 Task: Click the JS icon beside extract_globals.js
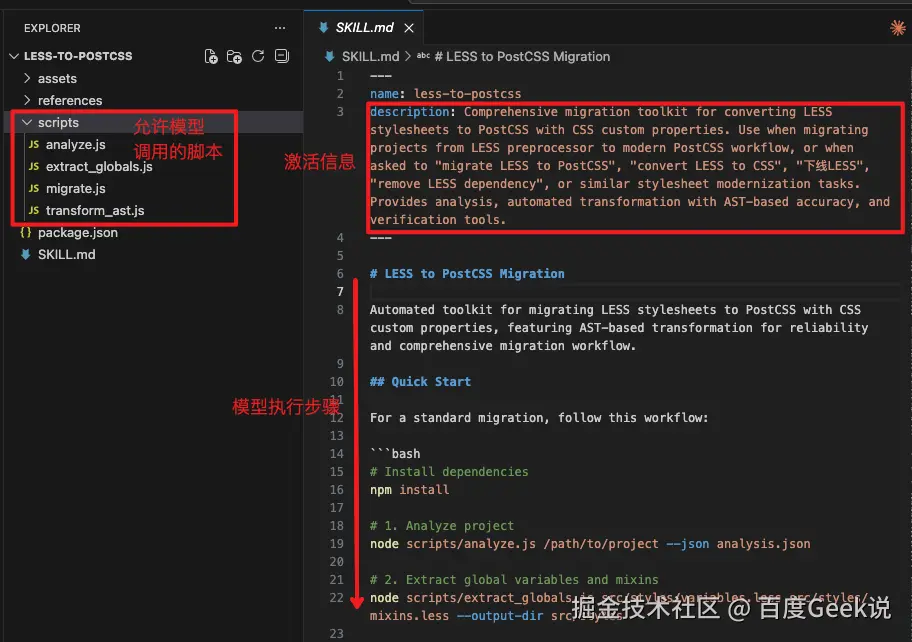pyautogui.click(x=34, y=166)
